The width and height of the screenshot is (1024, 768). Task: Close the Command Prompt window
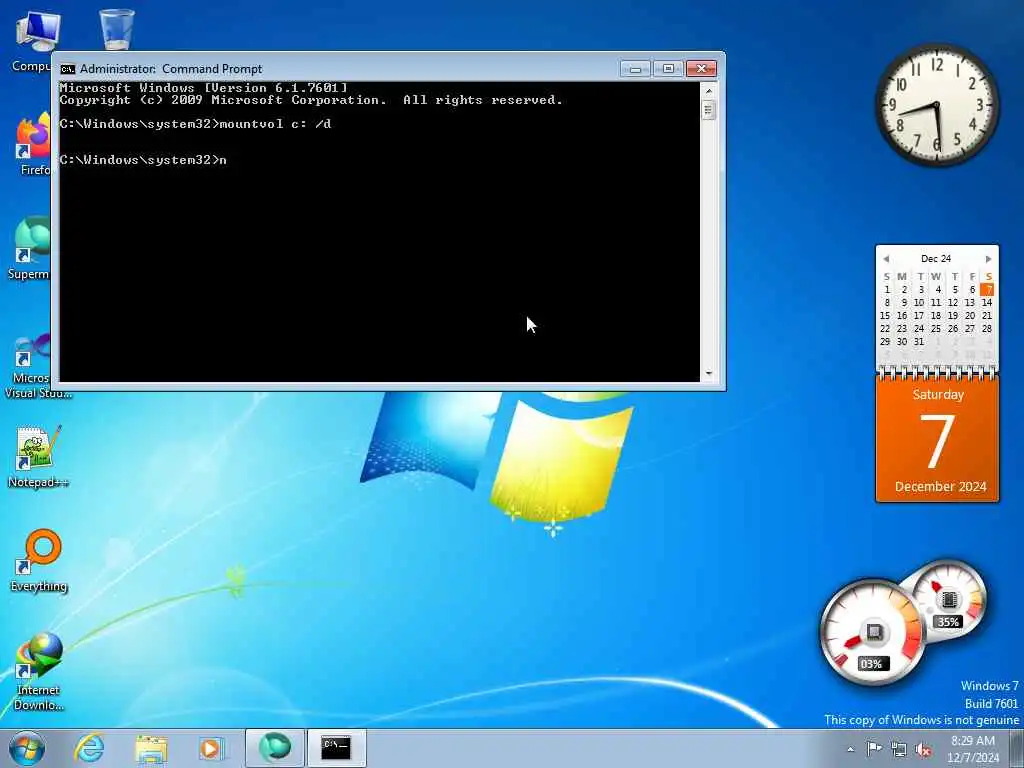pyautogui.click(x=701, y=69)
